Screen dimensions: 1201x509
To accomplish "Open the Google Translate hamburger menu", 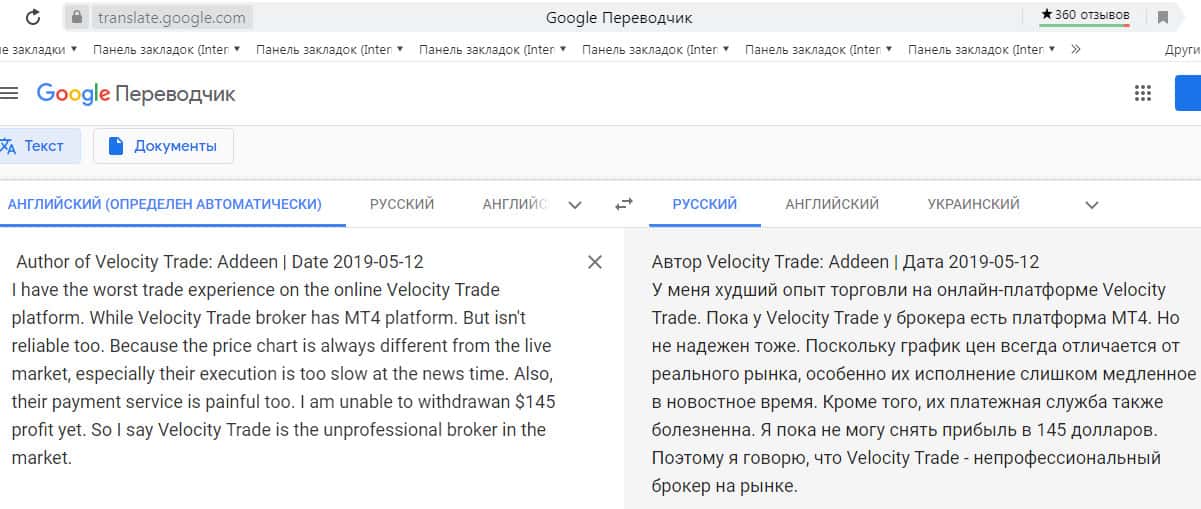I will pos(10,94).
